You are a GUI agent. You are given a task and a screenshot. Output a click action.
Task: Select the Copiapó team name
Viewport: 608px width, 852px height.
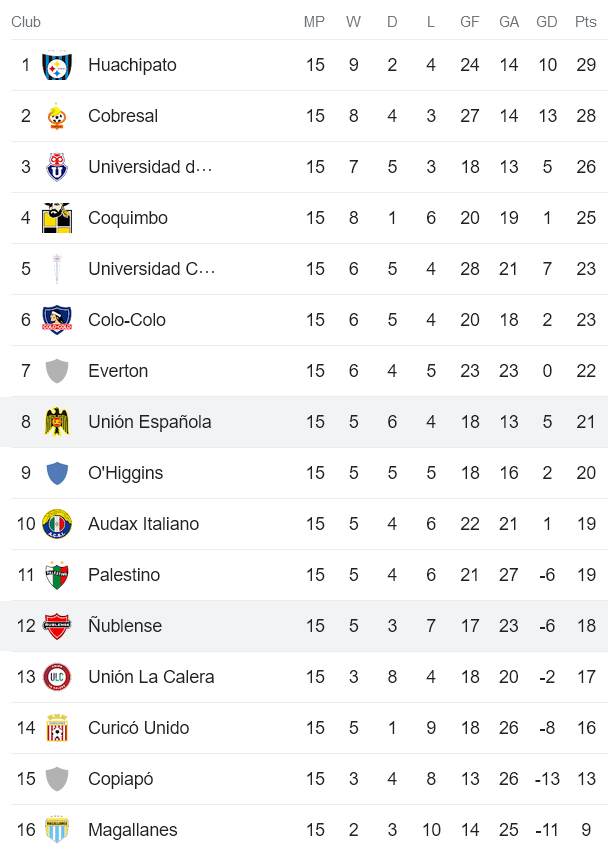pos(120,778)
